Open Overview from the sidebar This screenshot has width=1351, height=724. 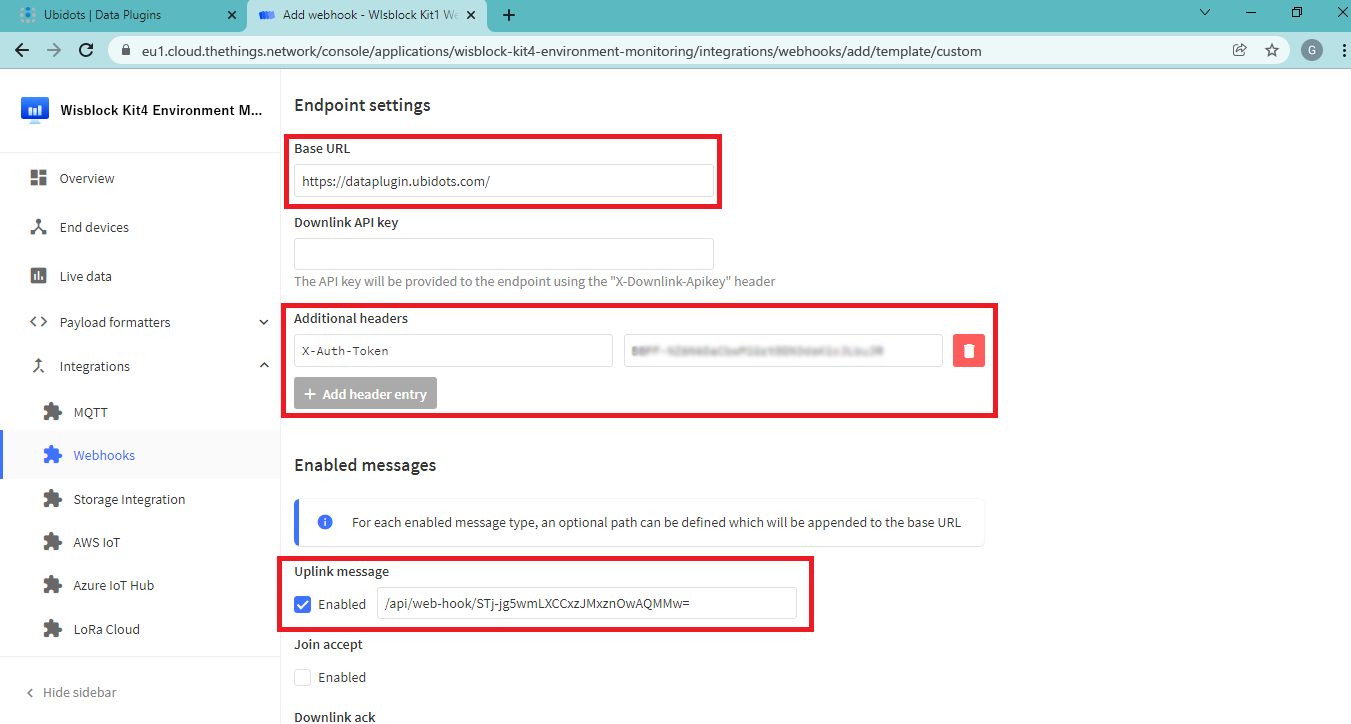click(86, 179)
